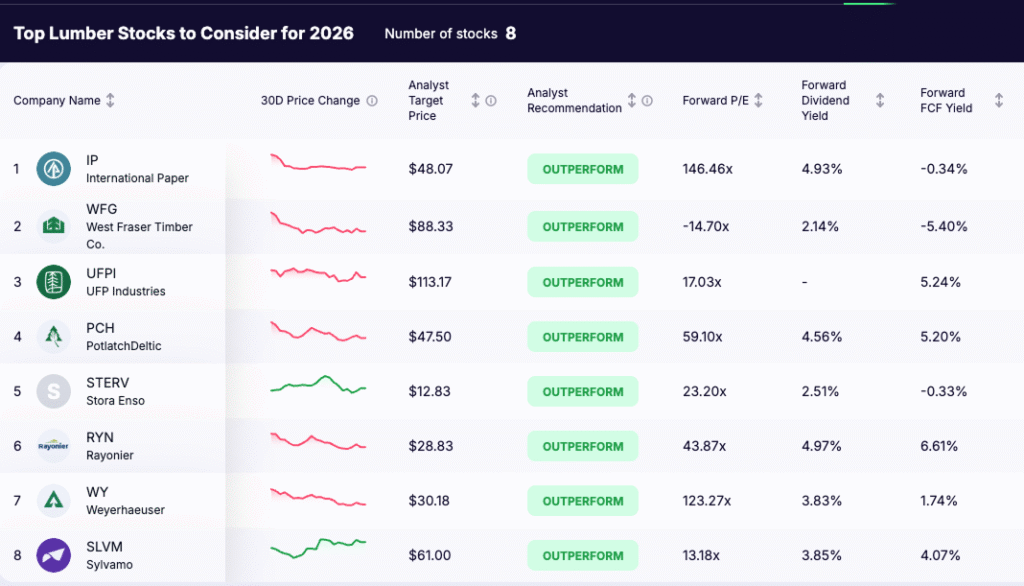
Task: Click OUTPERFORM badge for International Paper
Action: pos(582,169)
